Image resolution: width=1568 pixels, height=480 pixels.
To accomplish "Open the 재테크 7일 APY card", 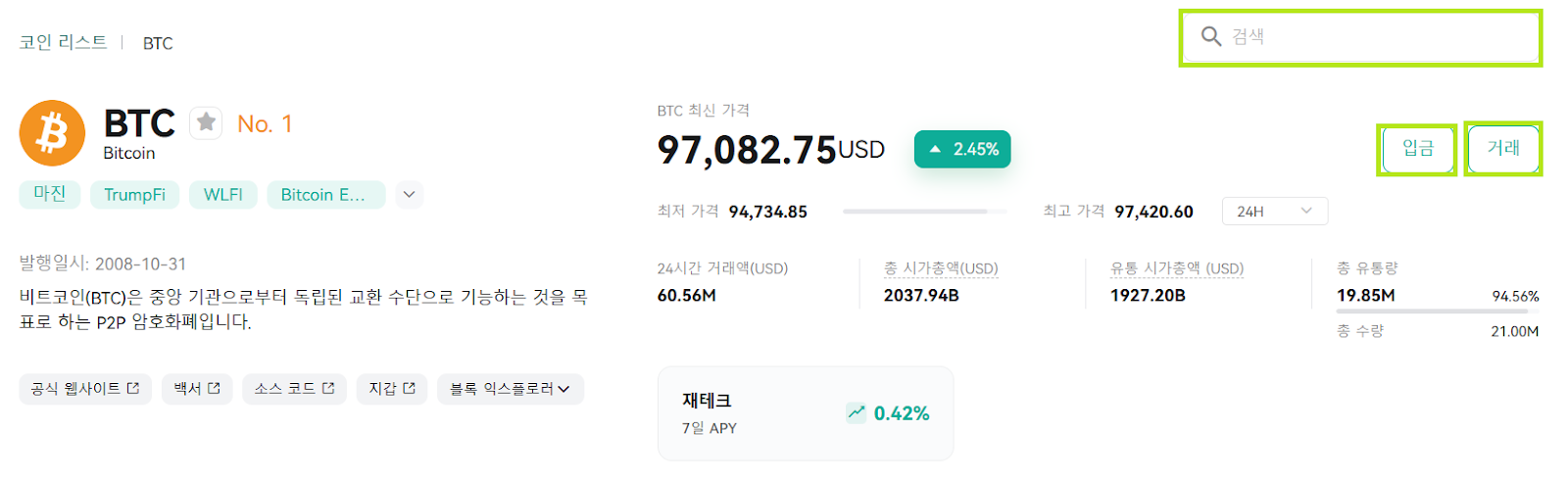I will (x=806, y=413).
